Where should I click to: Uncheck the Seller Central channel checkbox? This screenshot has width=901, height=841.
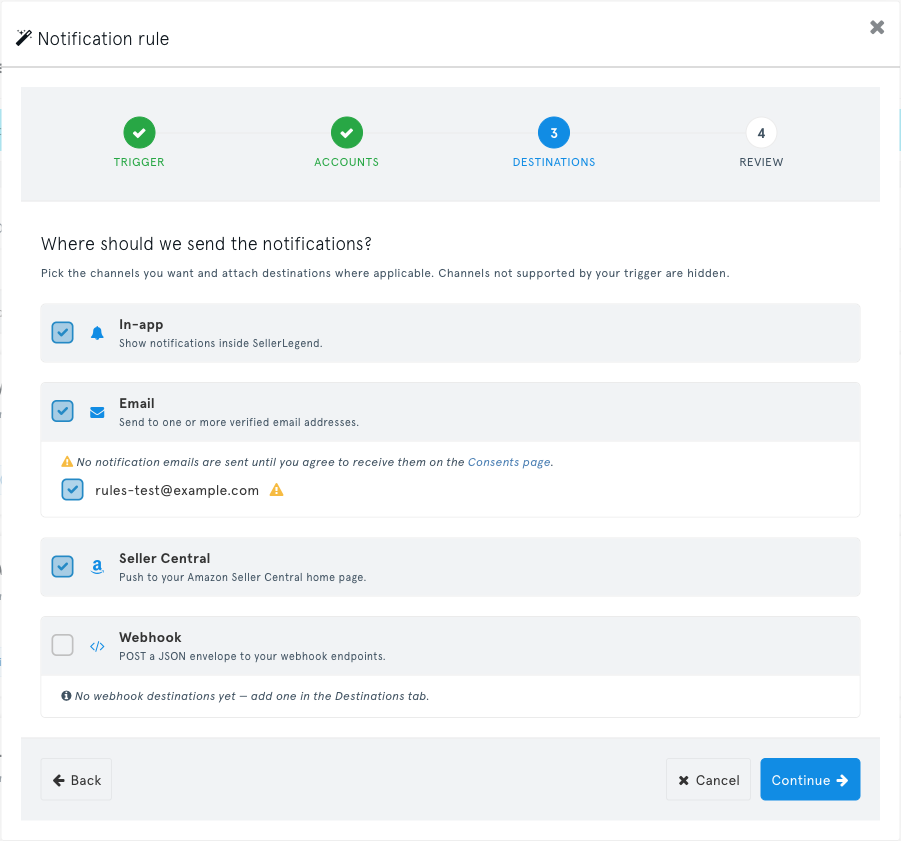pos(63,566)
